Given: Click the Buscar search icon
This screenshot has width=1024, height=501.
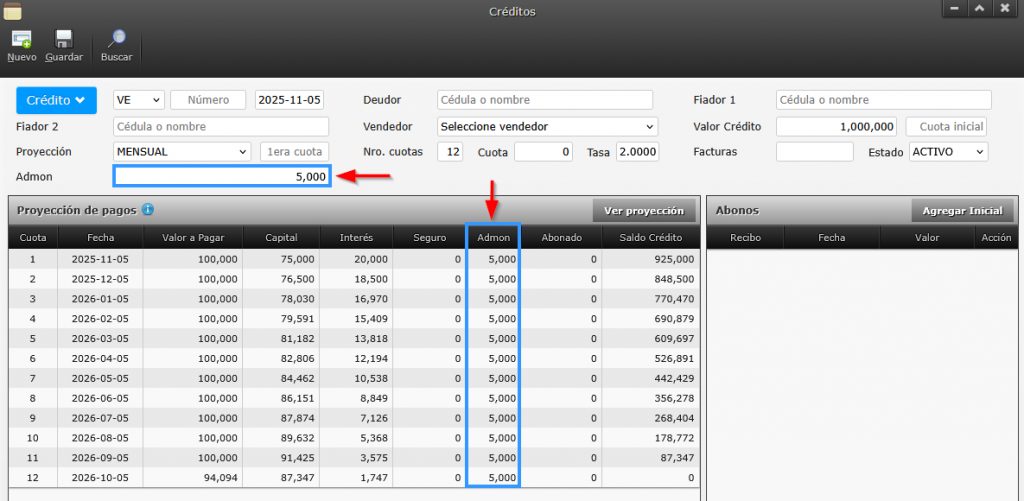Looking at the screenshot, I should 117,40.
